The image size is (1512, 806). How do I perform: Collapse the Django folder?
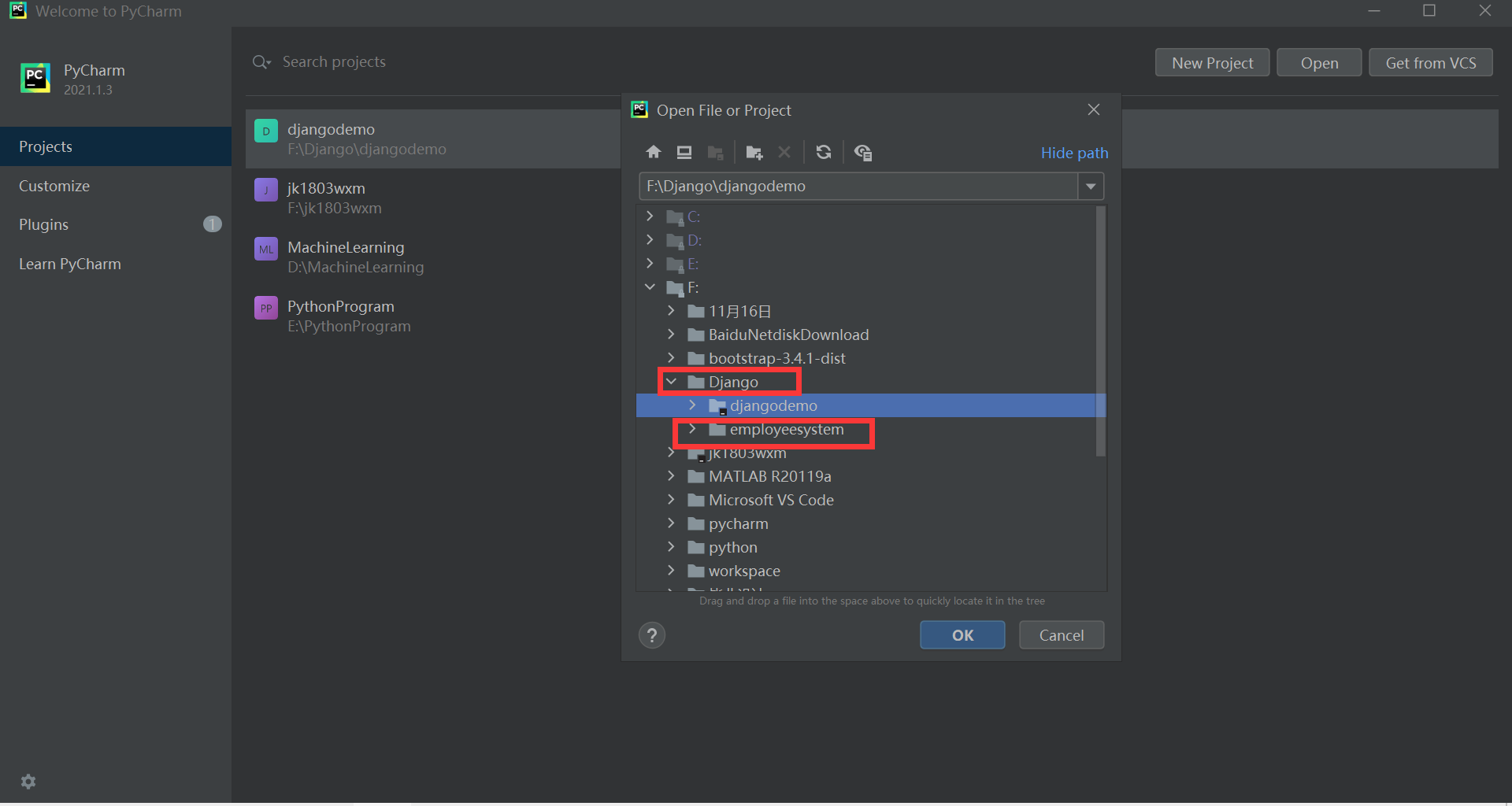click(x=671, y=381)
